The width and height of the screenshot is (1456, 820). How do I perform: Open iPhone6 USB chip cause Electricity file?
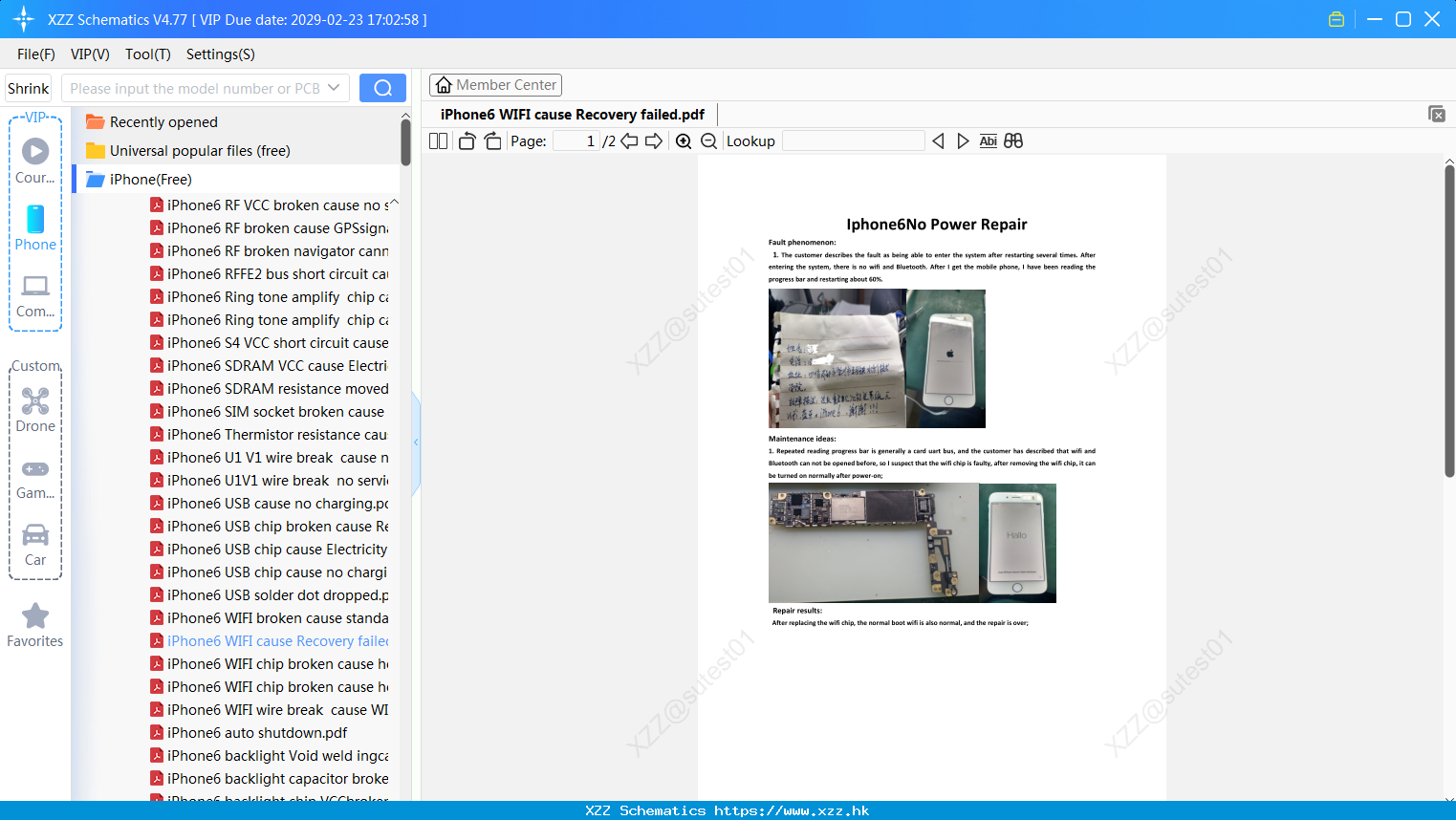coord(270,549)
